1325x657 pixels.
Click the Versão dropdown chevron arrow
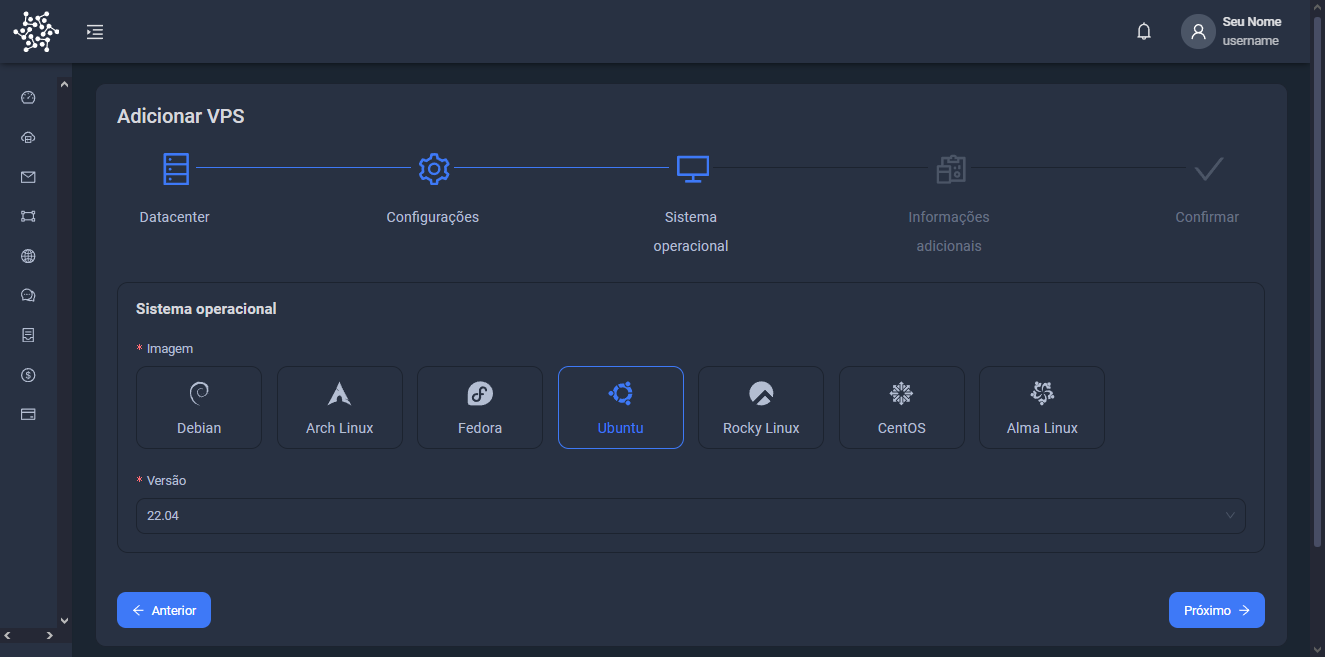[x=1230, y=516]
